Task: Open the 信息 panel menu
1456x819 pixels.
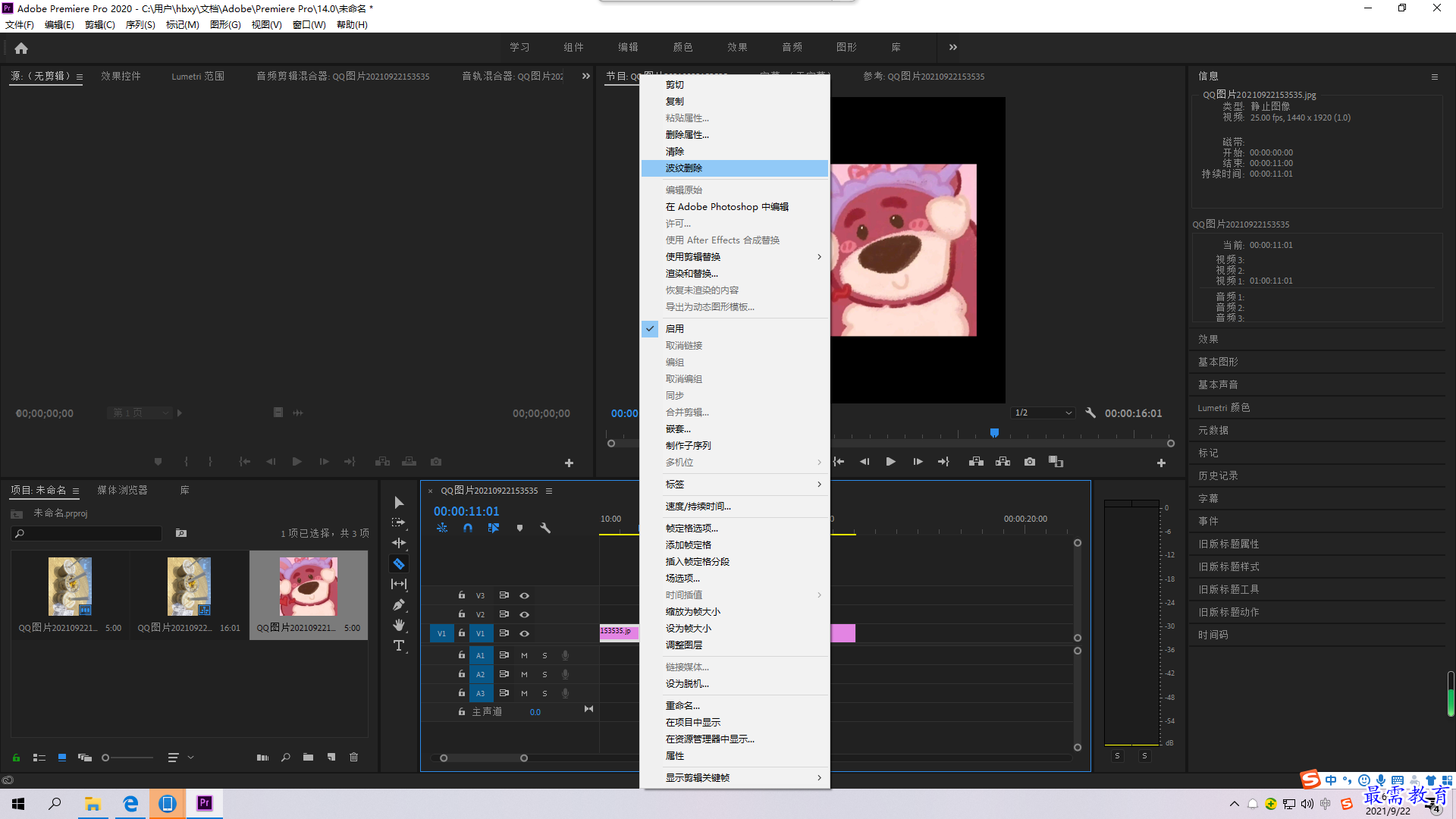Action: click(1434, 77)
